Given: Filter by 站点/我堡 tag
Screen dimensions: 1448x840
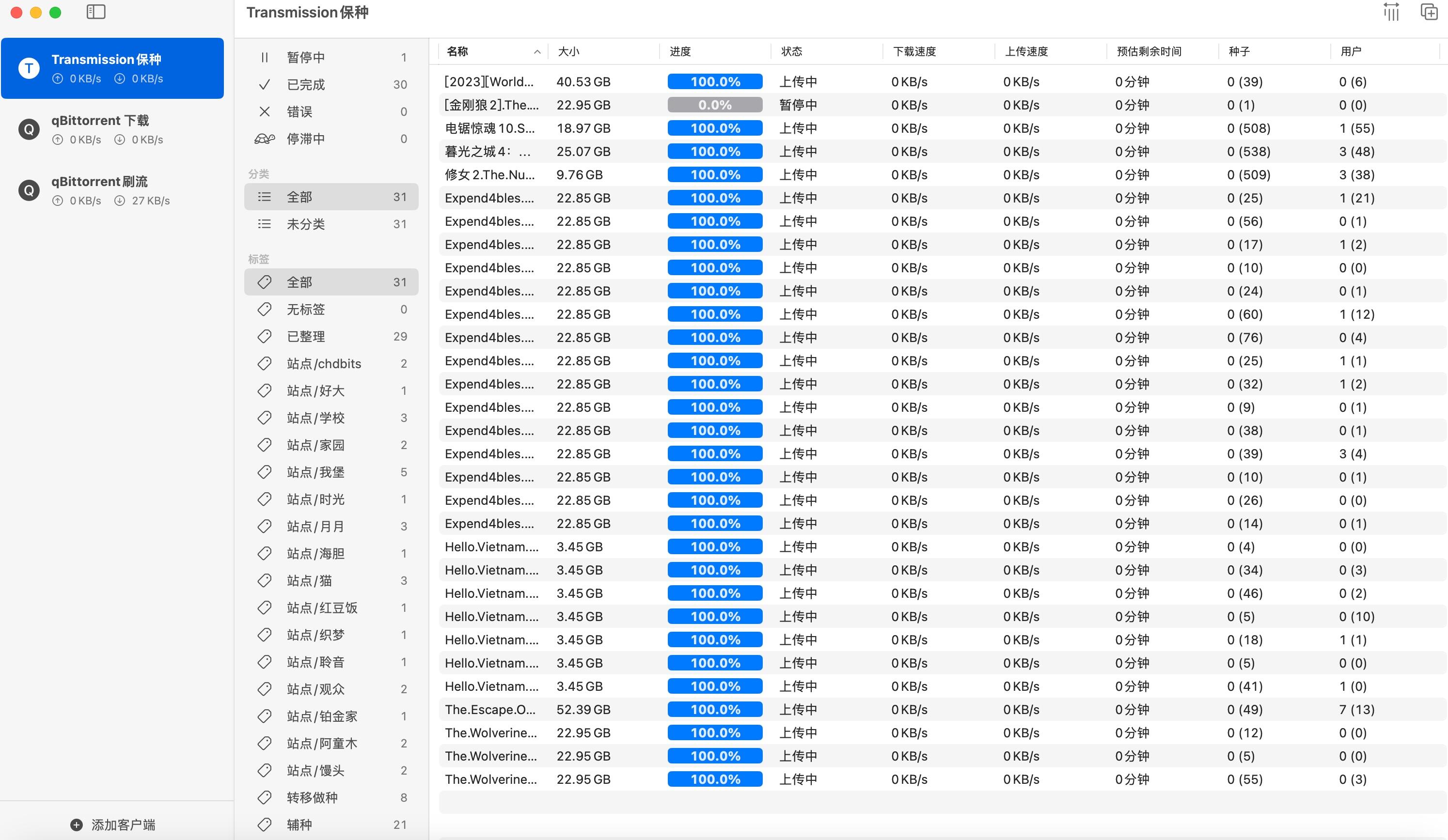Looking at the screenshot, I should (331, 472).
